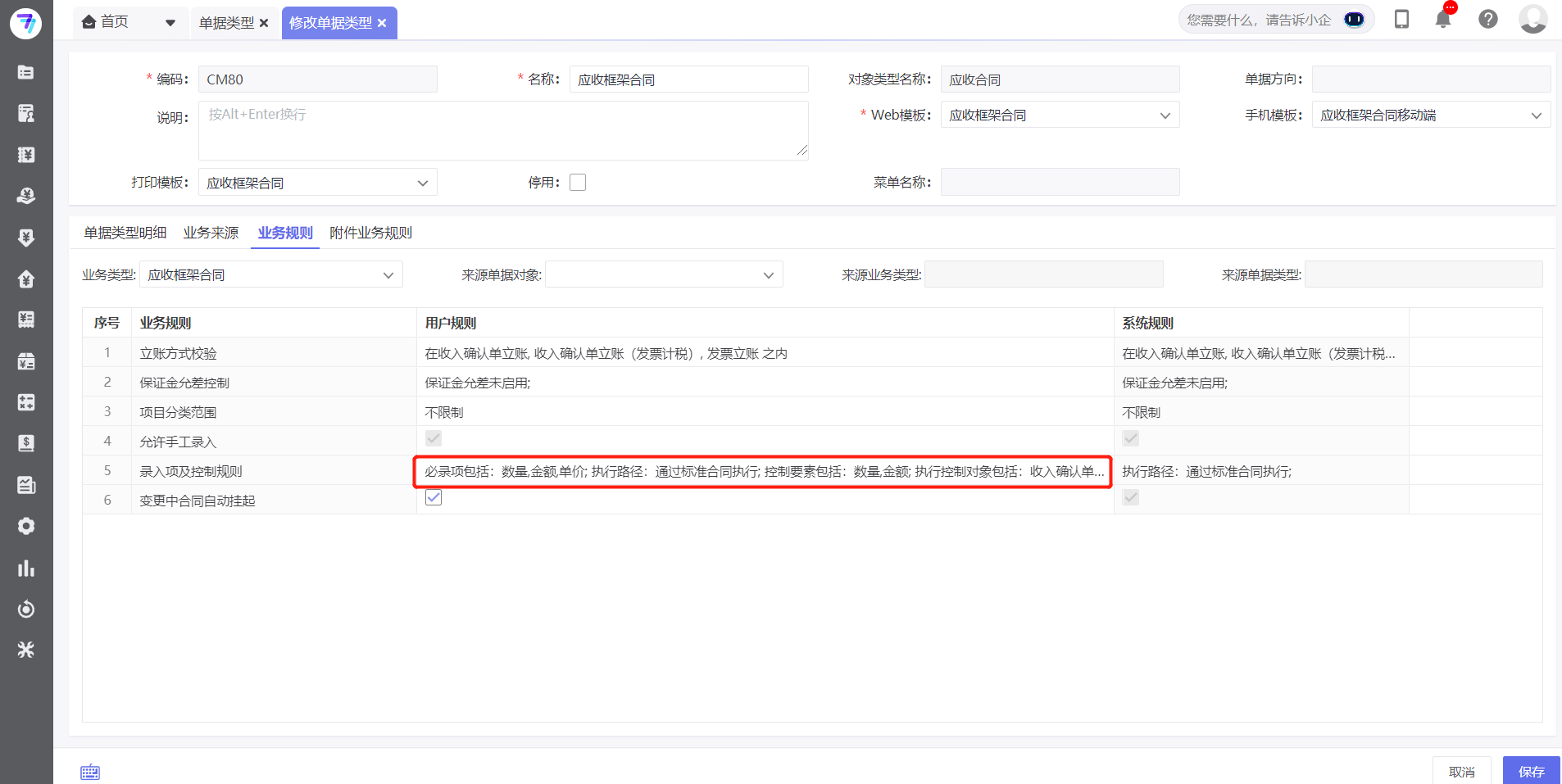Click the help question mark icon
This screenshot has height=784, width=1562.
click(x=1488, y=19)
